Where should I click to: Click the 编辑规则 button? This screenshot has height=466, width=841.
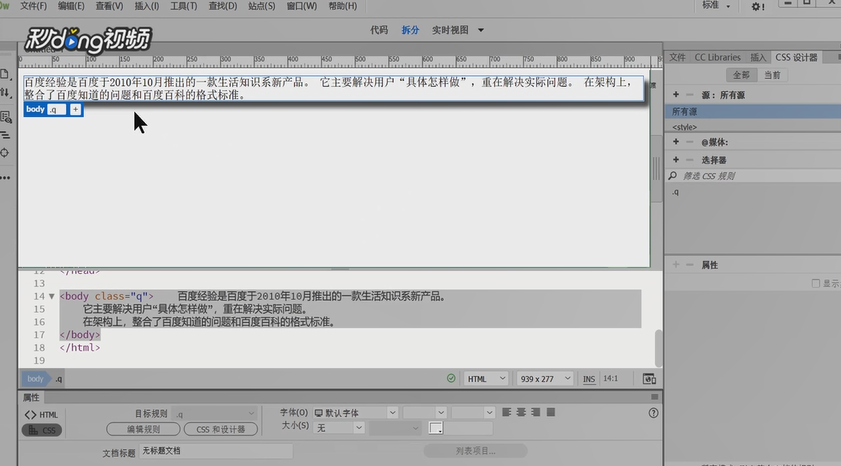point(143,429)
